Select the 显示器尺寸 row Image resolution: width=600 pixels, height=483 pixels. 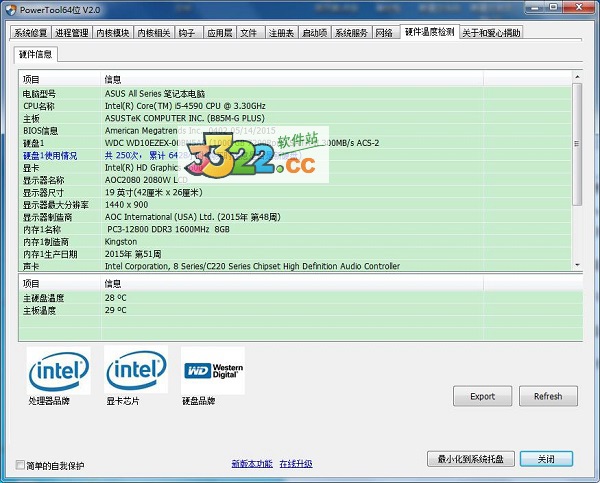[x=295, y=193]
